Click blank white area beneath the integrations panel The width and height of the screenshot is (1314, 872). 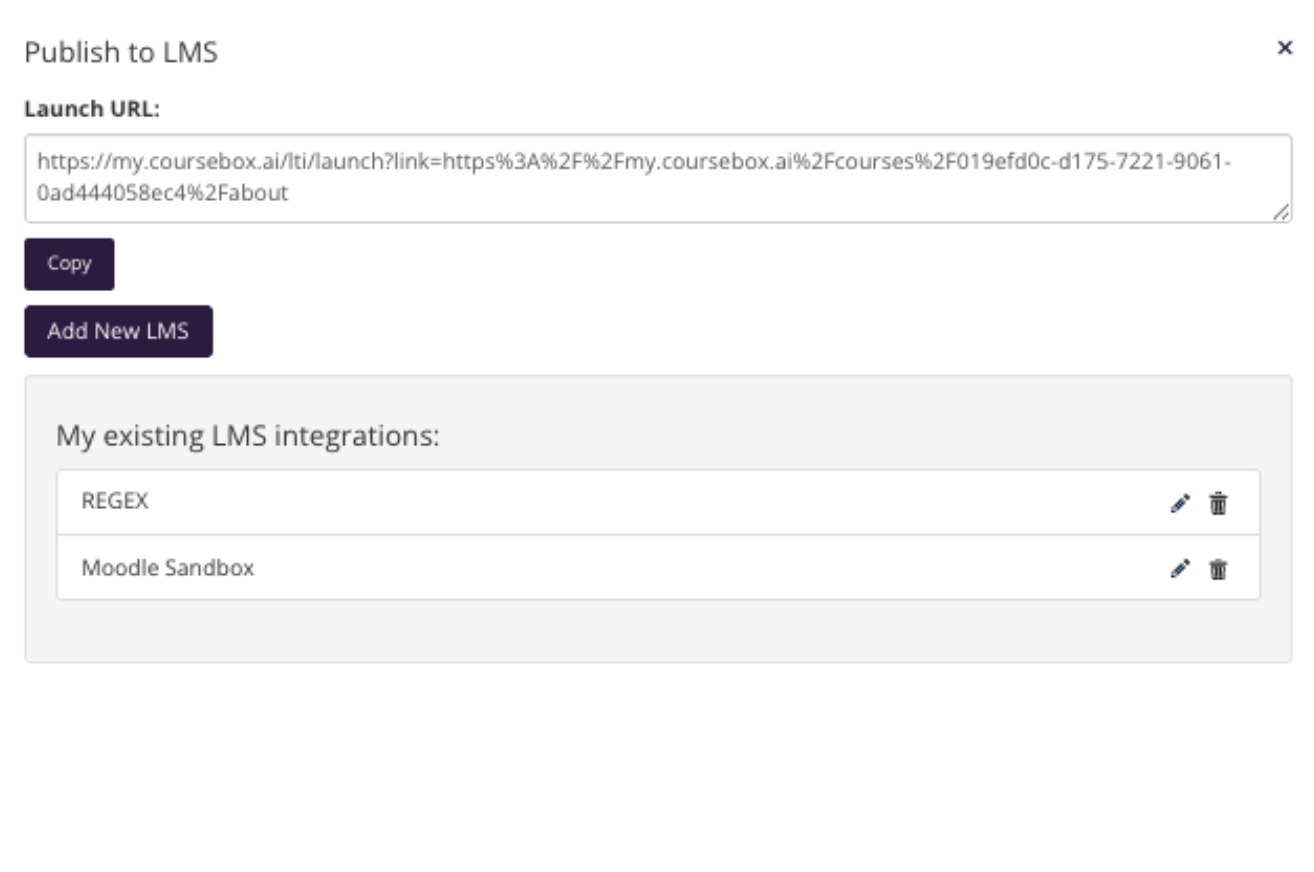tap(658, 765)
